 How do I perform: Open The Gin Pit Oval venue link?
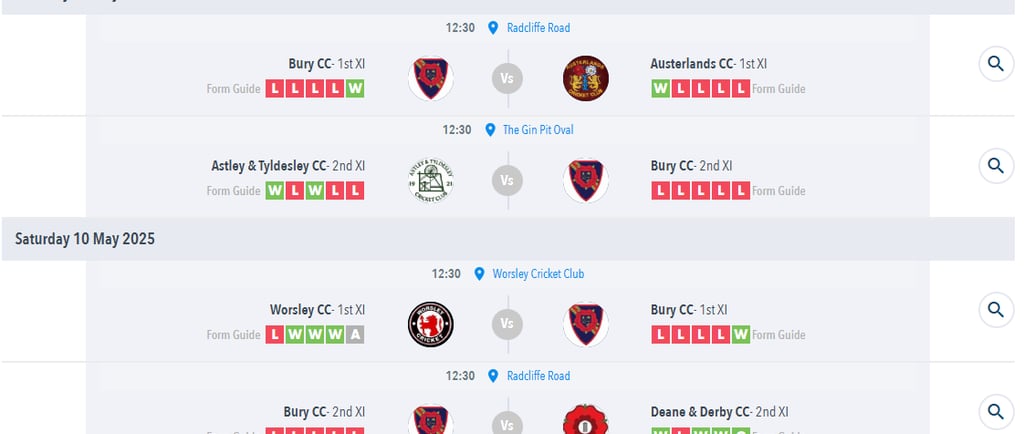(538, 130)
